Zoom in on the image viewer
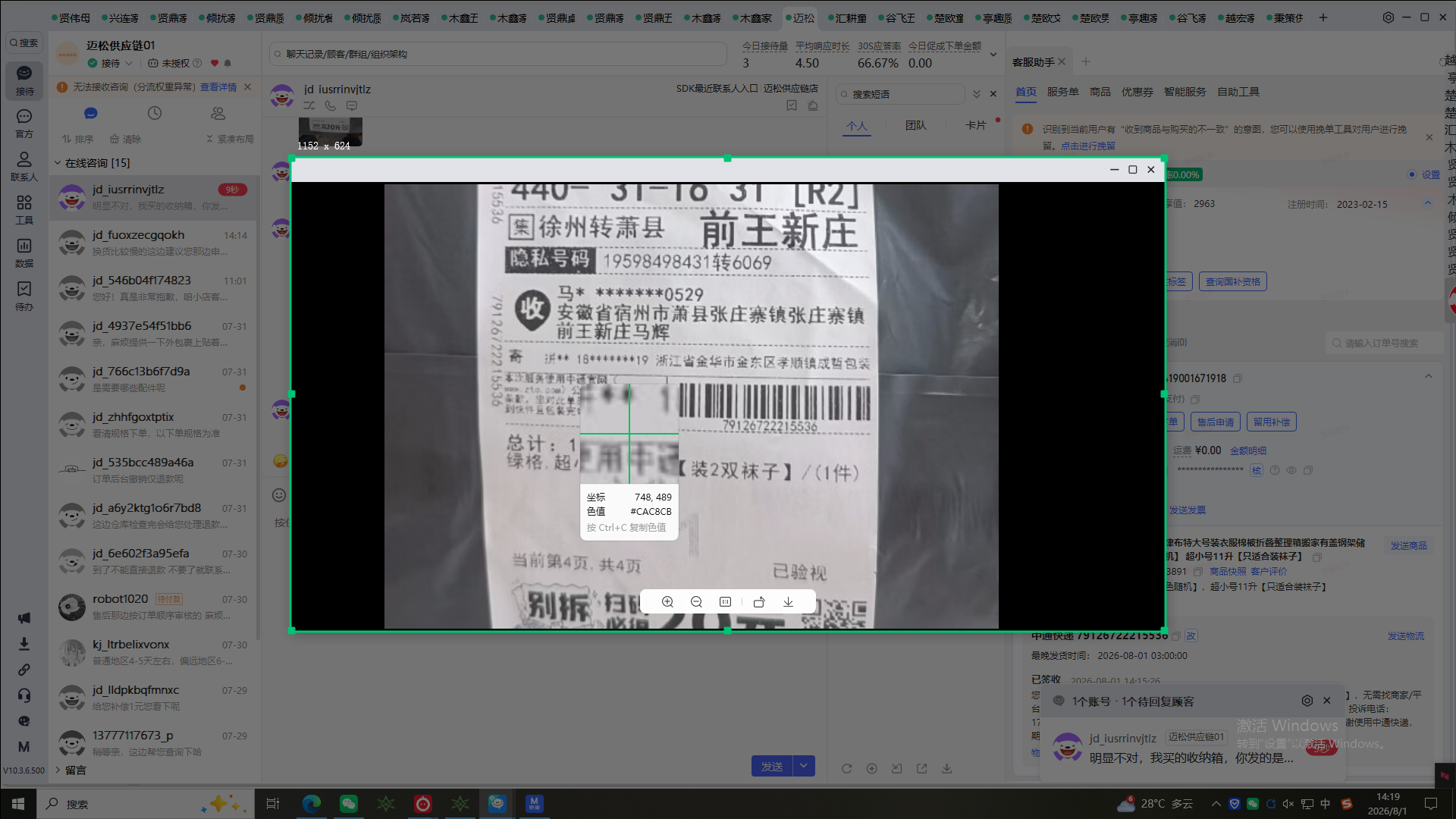The image size is (1456, 819). [667, 601]
